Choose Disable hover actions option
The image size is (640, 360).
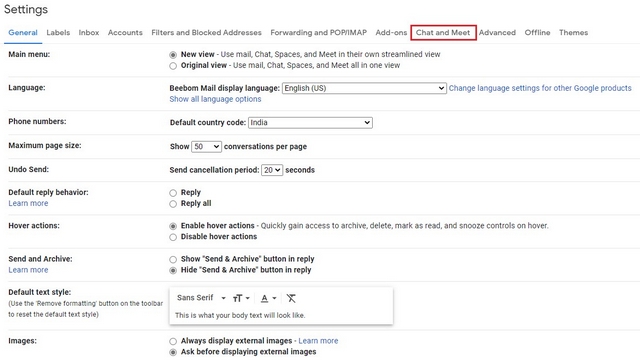point(173,237)
